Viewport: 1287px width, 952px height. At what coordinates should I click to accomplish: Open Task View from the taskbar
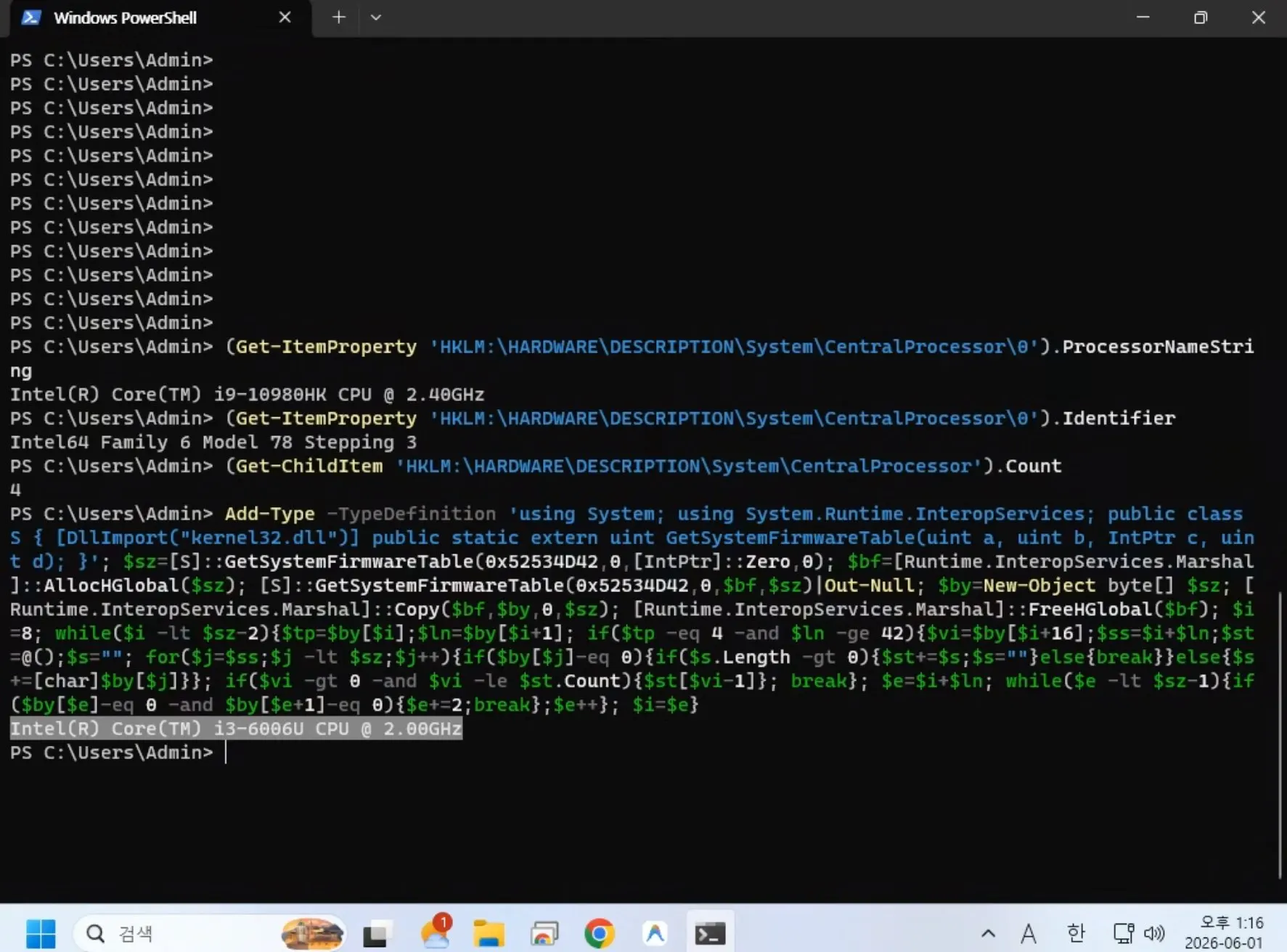coord(376,933)
